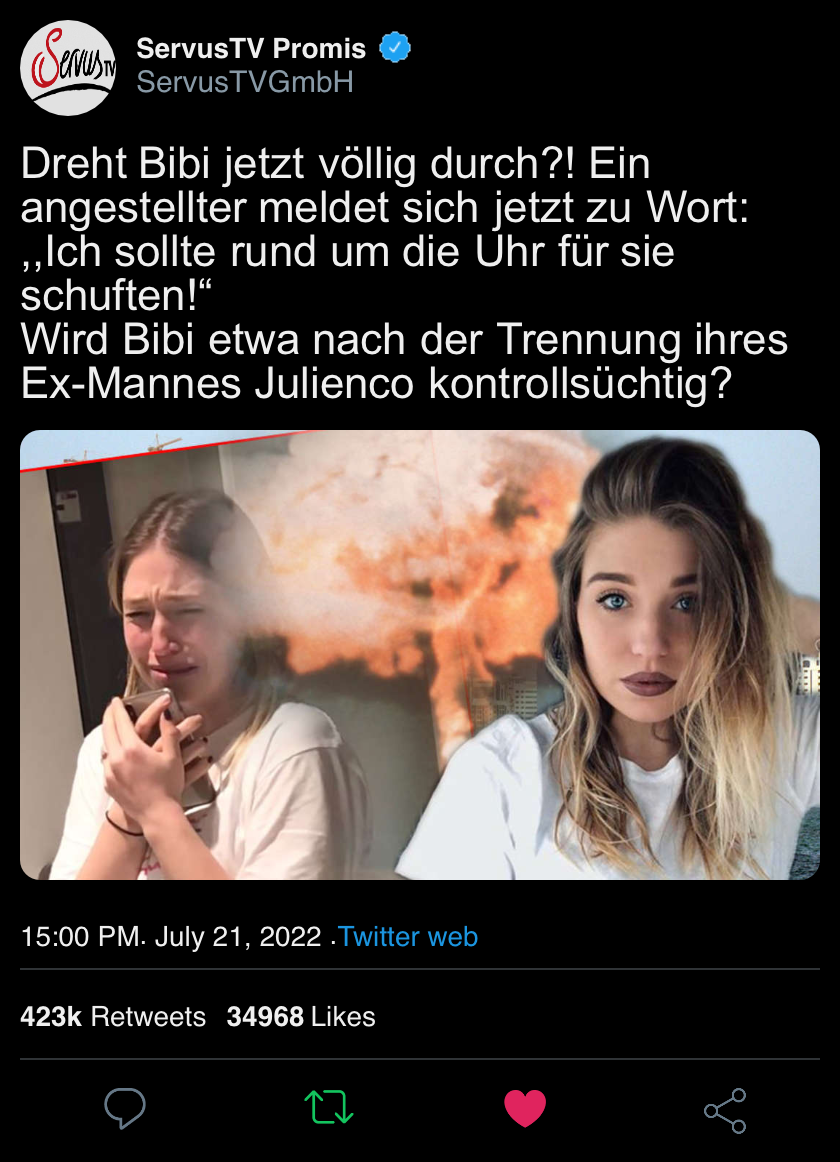Retweet using the green arrows icon
Image resolution: width=840 pixels, height=1162 pixels.
[x=329, y=1108]
